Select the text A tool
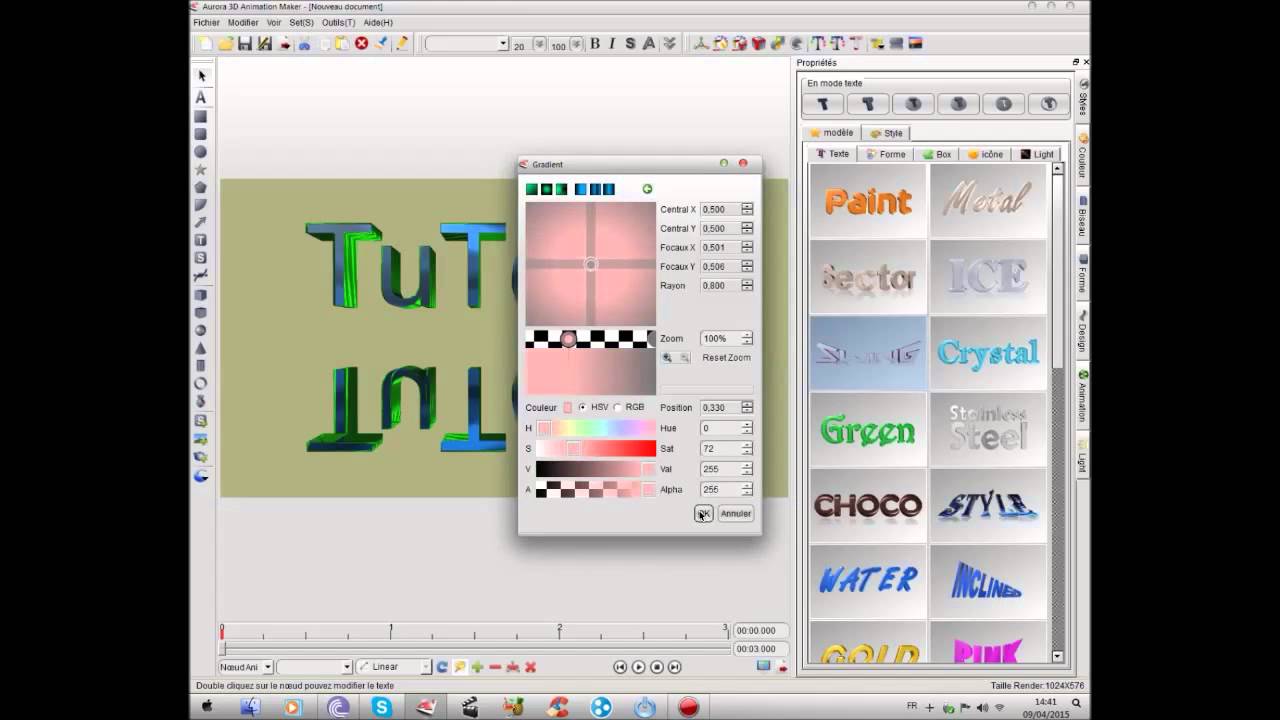1280x720 pixels. click(x=201, y=97)
